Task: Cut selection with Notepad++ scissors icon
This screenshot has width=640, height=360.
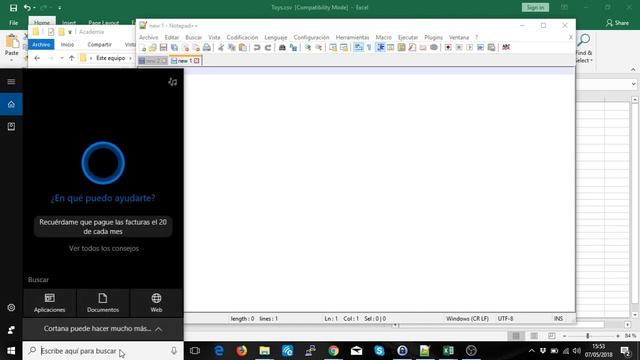Action: pos(221,47)
